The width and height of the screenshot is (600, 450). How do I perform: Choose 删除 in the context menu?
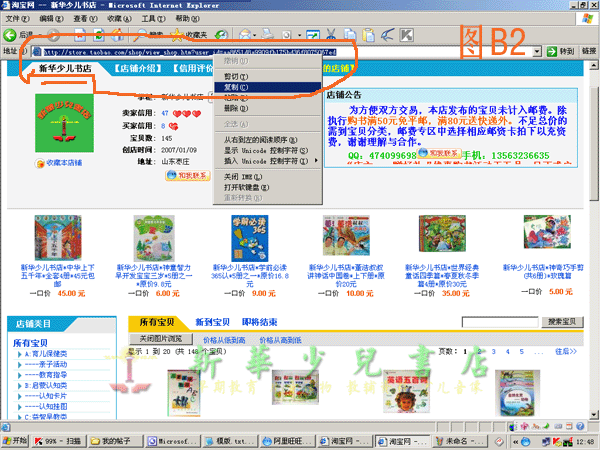(267, 108)
